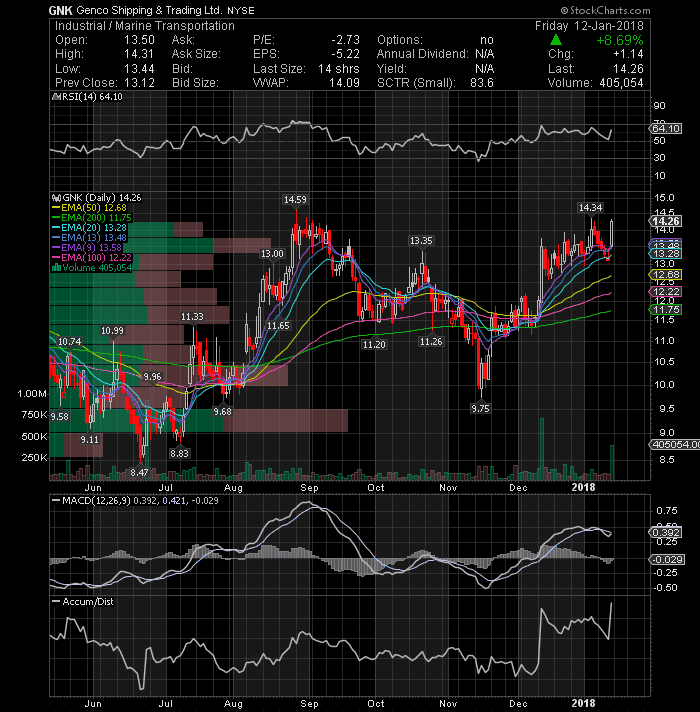Click the latest green volume bar
This screenshot has height=712, width=700.
click(612, 462)
